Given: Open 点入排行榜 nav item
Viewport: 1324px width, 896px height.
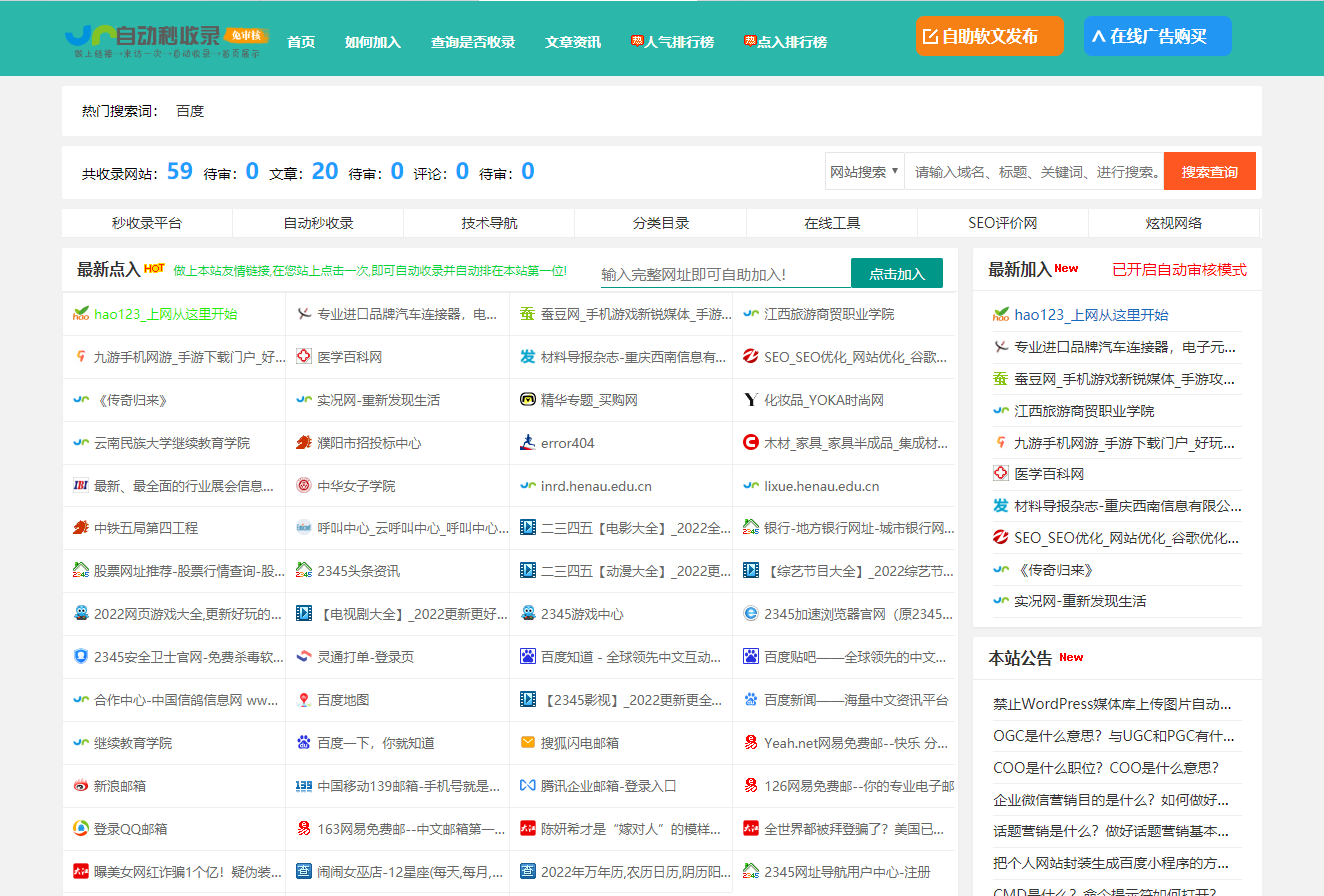Looking at the screenshot, I should point(786,42).
